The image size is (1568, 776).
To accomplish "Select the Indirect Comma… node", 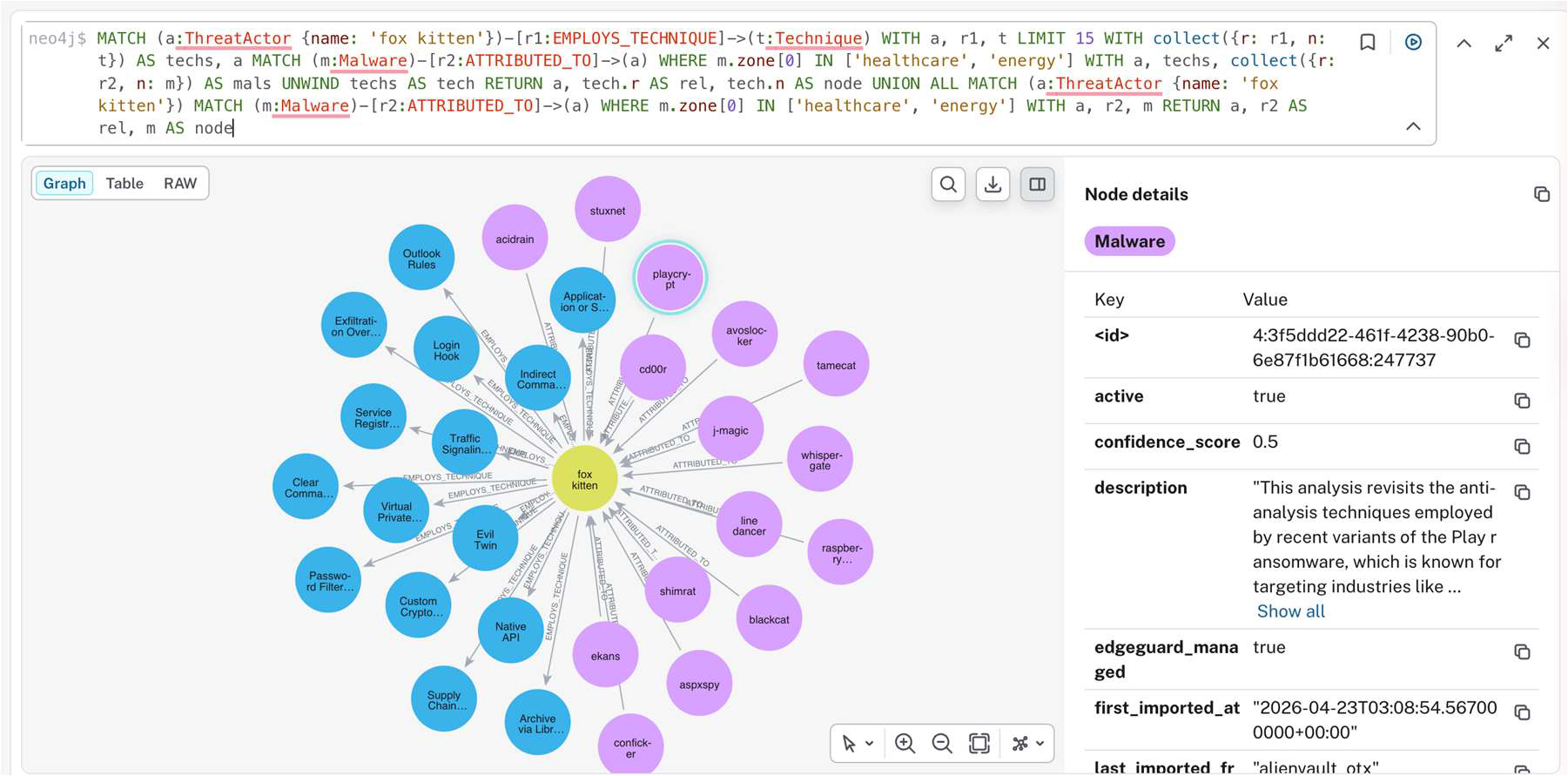I will [538, 378].
